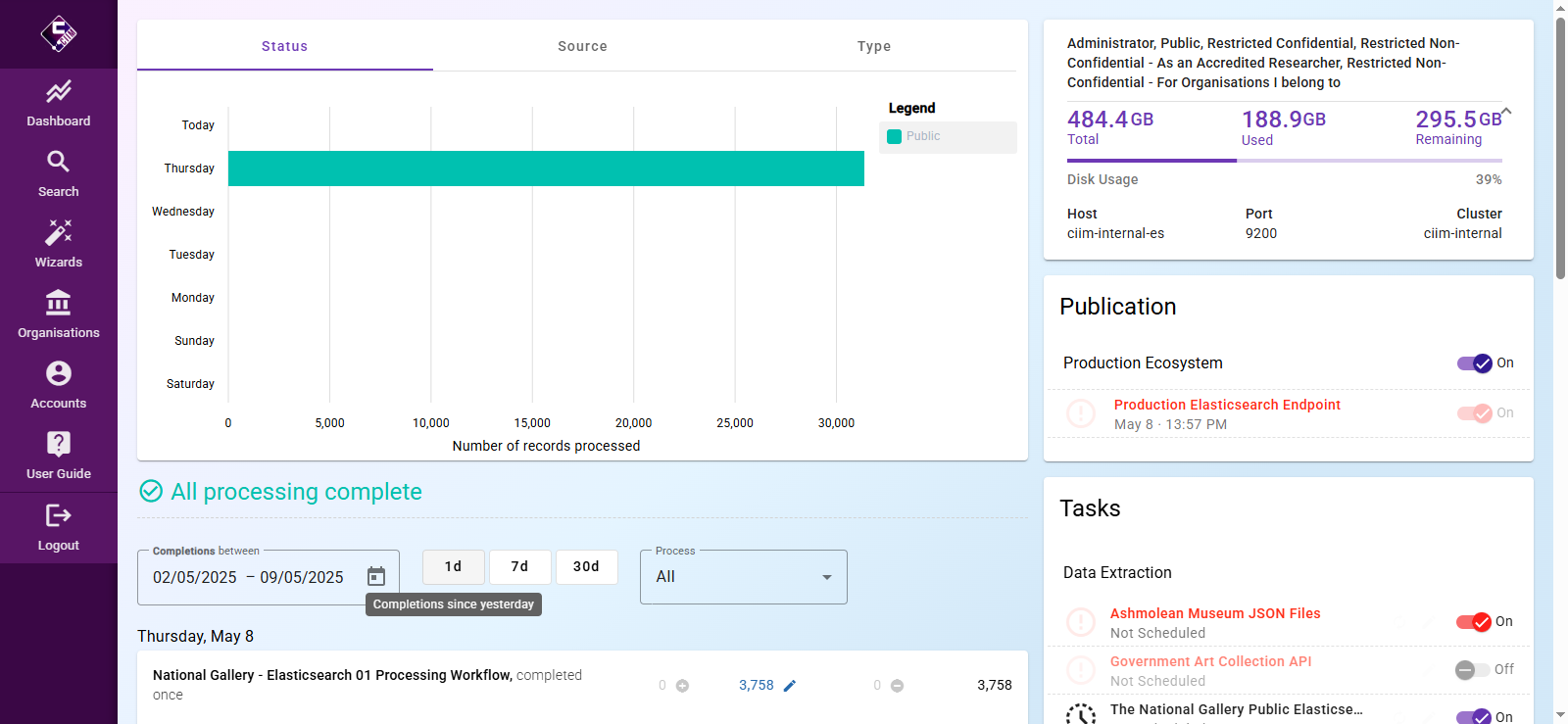Click the Logout icon
Screen dimensions: 1568x724
pos(59,515)
